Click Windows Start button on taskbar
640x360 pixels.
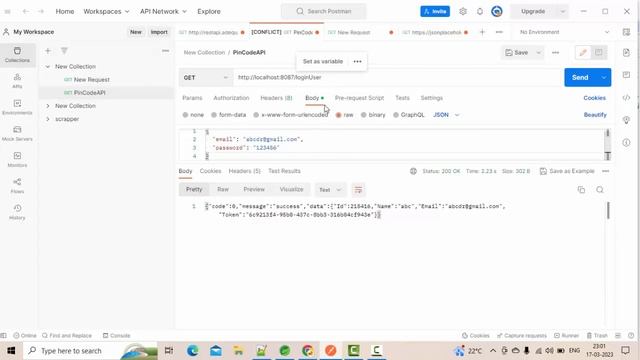[11, 351]
